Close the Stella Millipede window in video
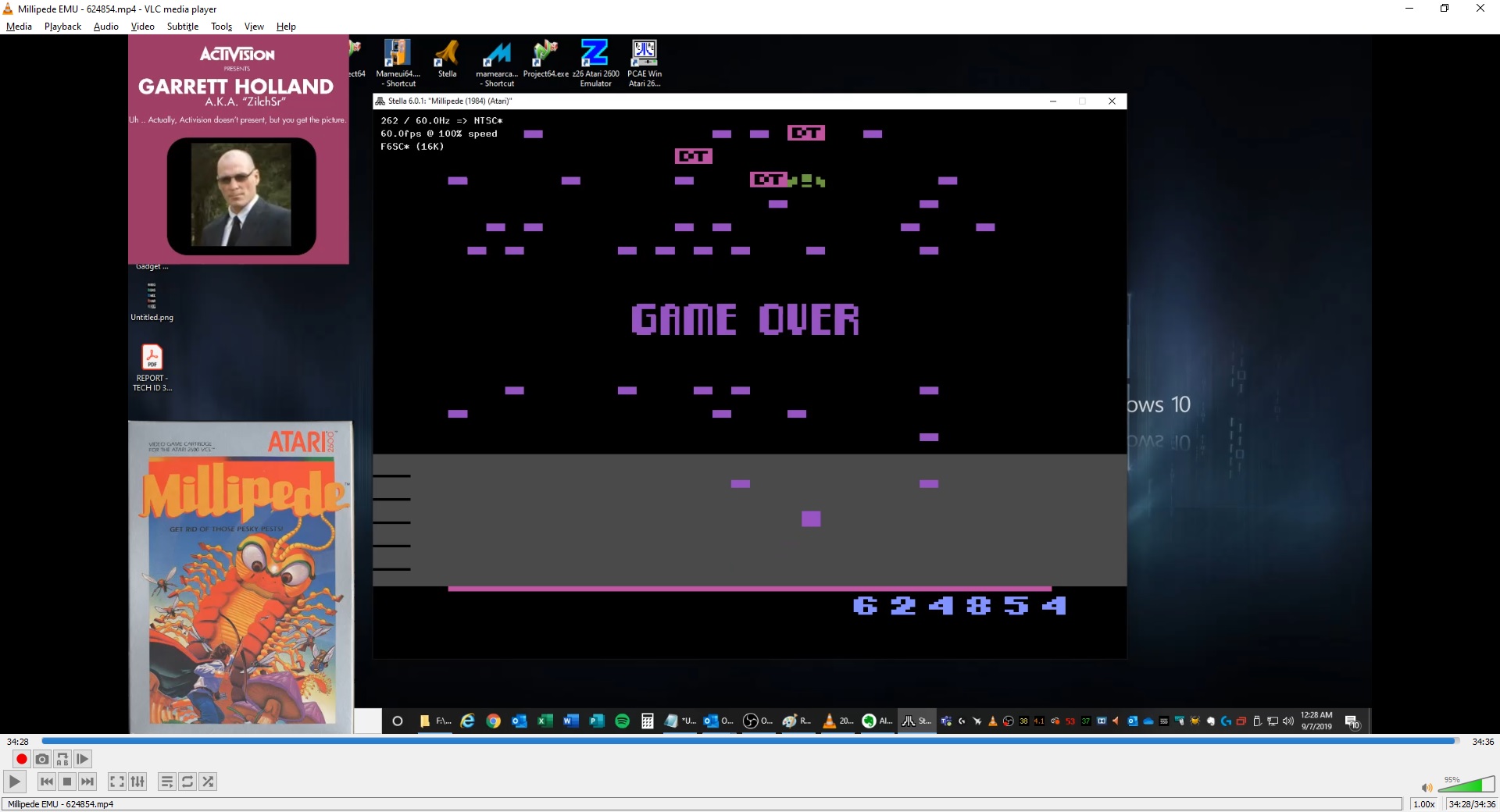1500x812 pixels. click(x=1112, y=101)
